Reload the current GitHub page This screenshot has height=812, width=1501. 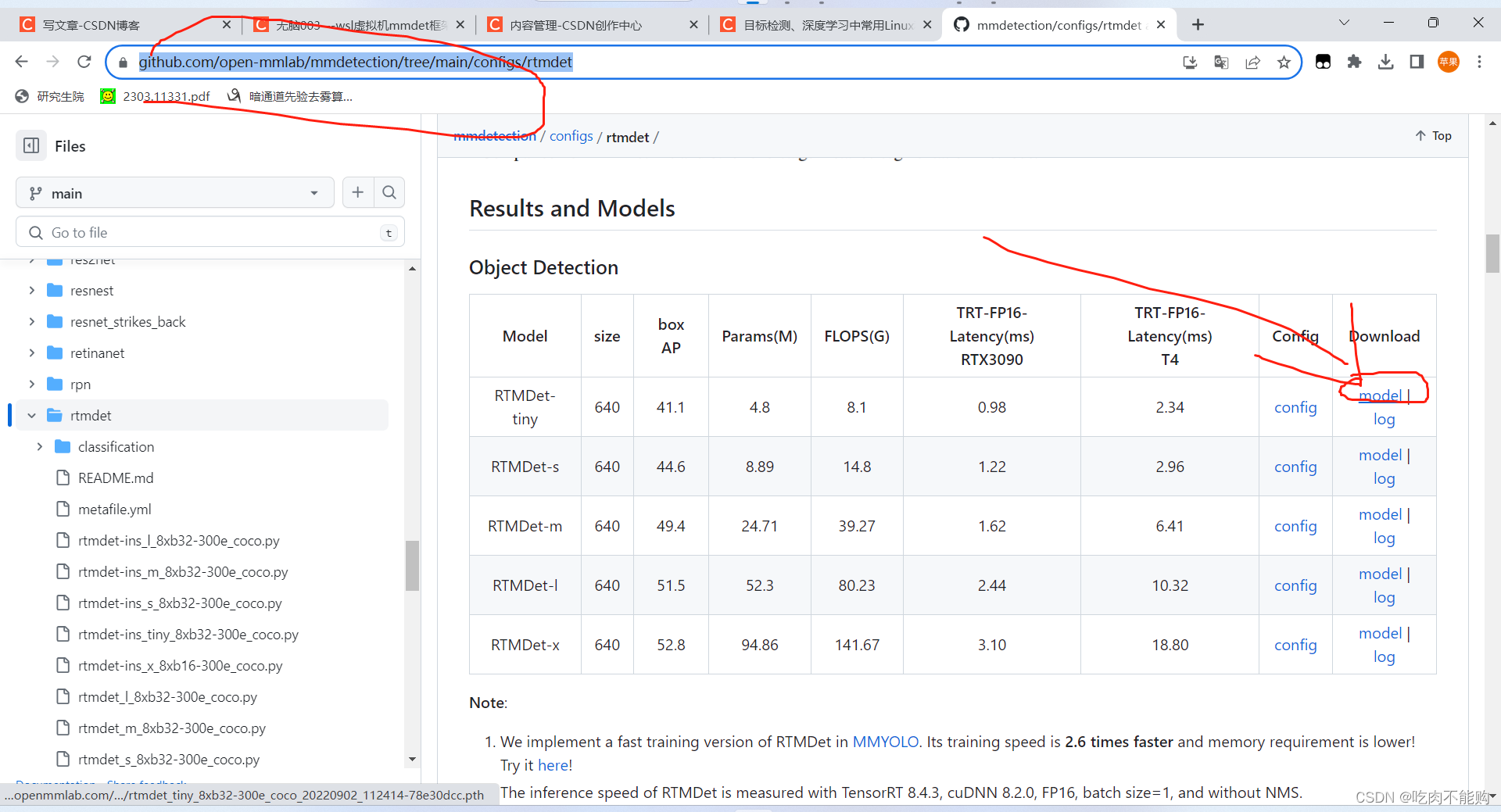point(84,62)
